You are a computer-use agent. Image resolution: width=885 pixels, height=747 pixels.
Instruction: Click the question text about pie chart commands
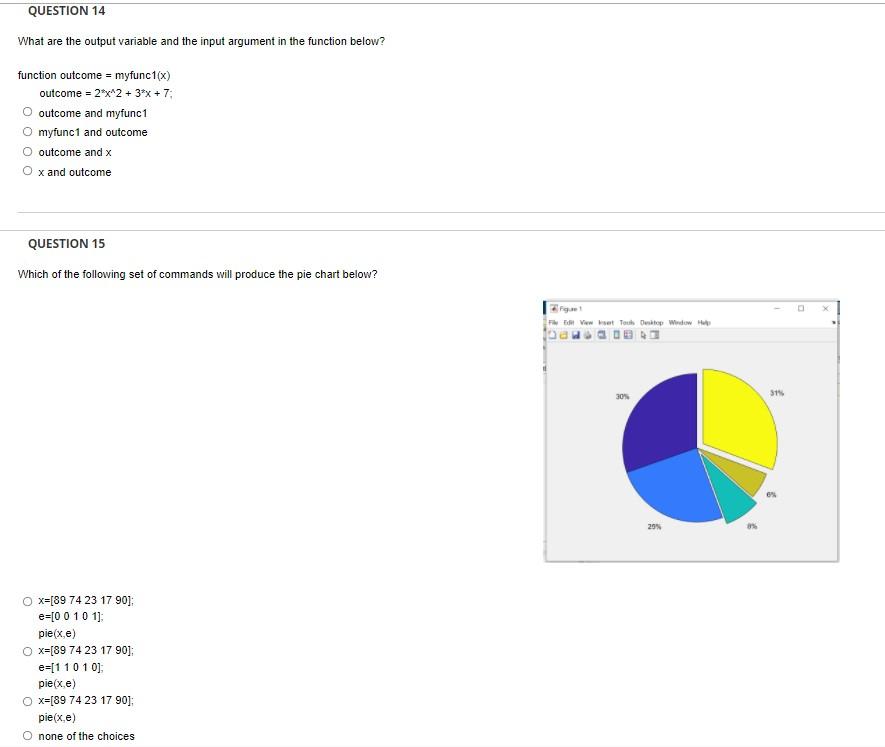coord(198,274)
